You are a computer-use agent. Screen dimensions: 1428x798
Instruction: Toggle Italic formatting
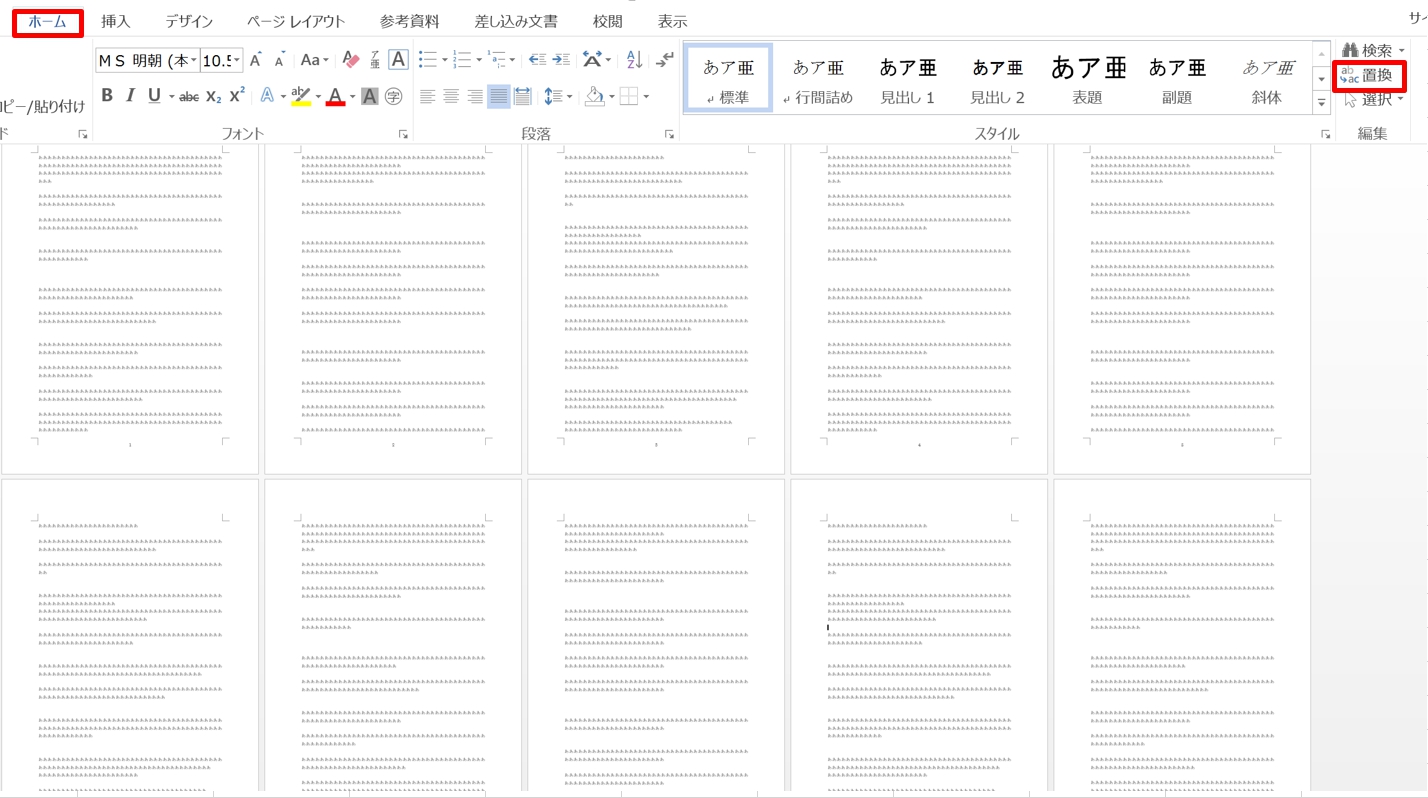pyautogui.click(x=130, y=96)
